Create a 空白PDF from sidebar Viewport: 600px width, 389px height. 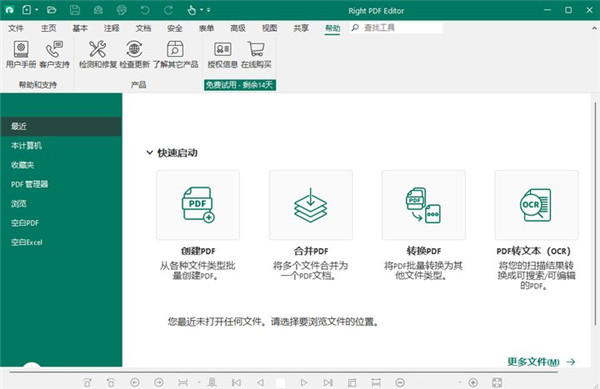(61, 223)
